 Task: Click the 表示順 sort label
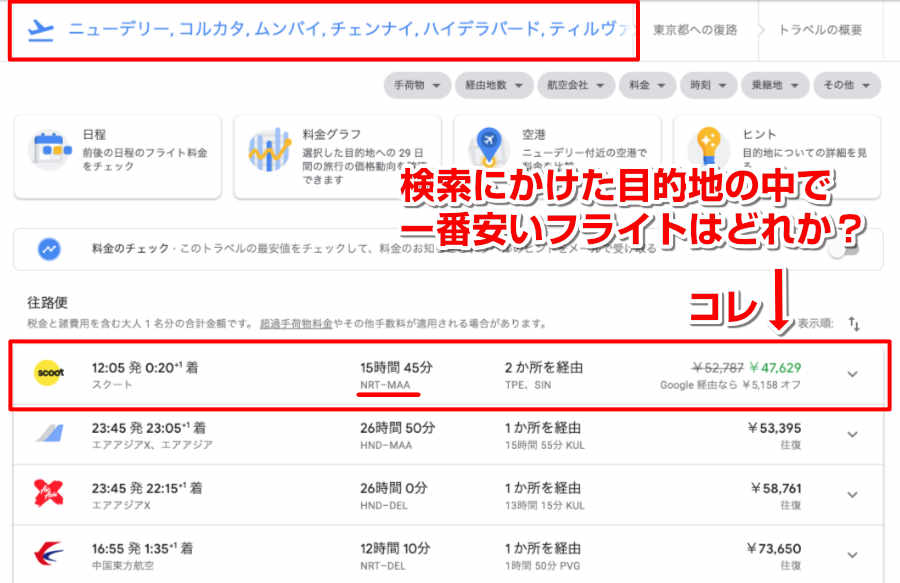click(x=815, y=324)
